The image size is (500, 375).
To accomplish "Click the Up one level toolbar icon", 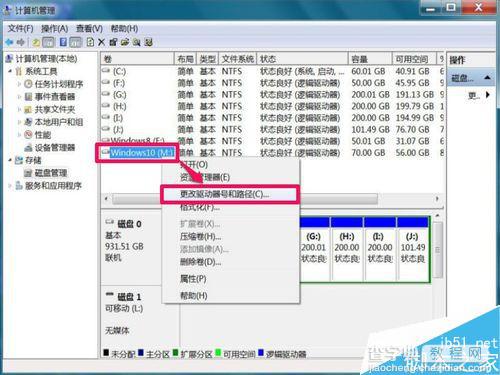I will (x=36, y=42).
